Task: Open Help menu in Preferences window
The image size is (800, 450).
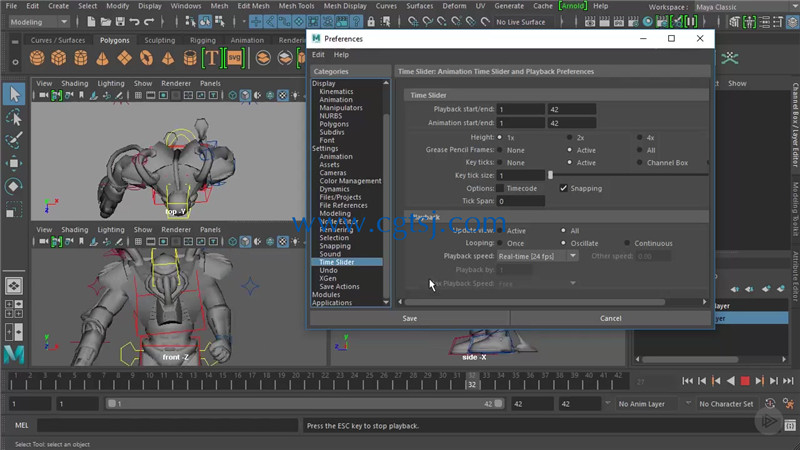Action: click(341, 55)
